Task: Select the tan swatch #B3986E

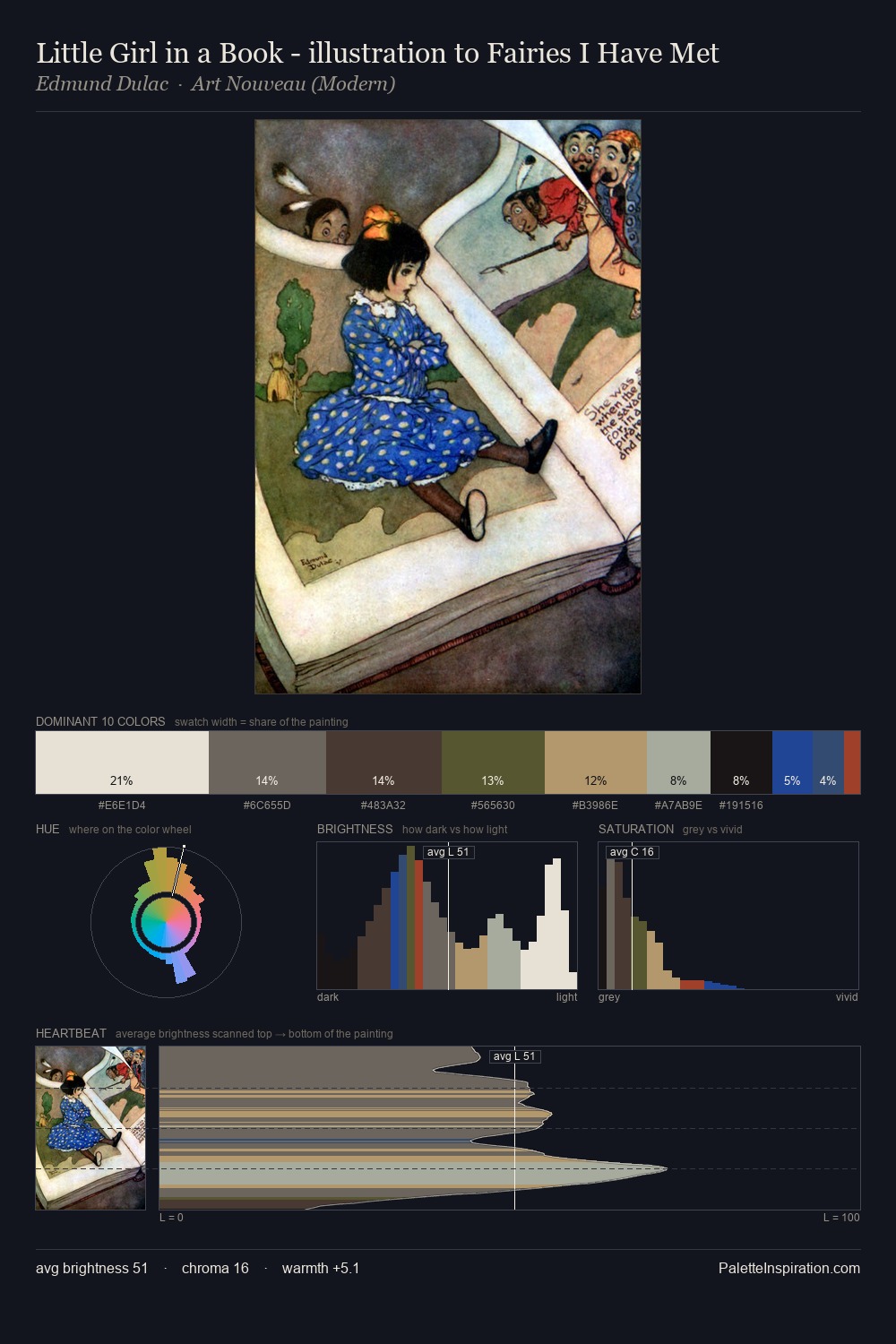Action: (596, 762)
